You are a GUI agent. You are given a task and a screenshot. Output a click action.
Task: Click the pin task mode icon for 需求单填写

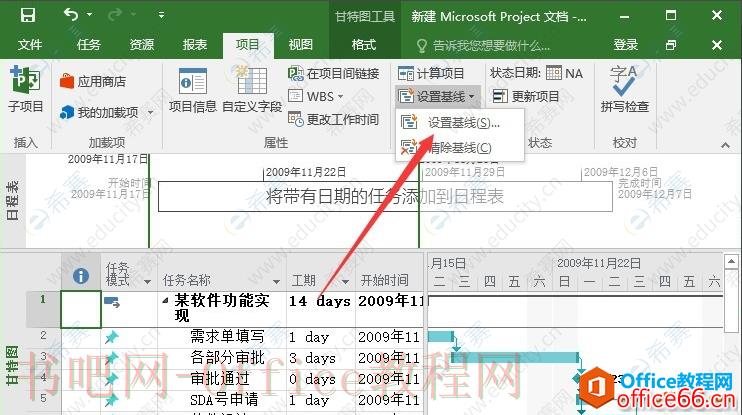(x=112, y=337)
